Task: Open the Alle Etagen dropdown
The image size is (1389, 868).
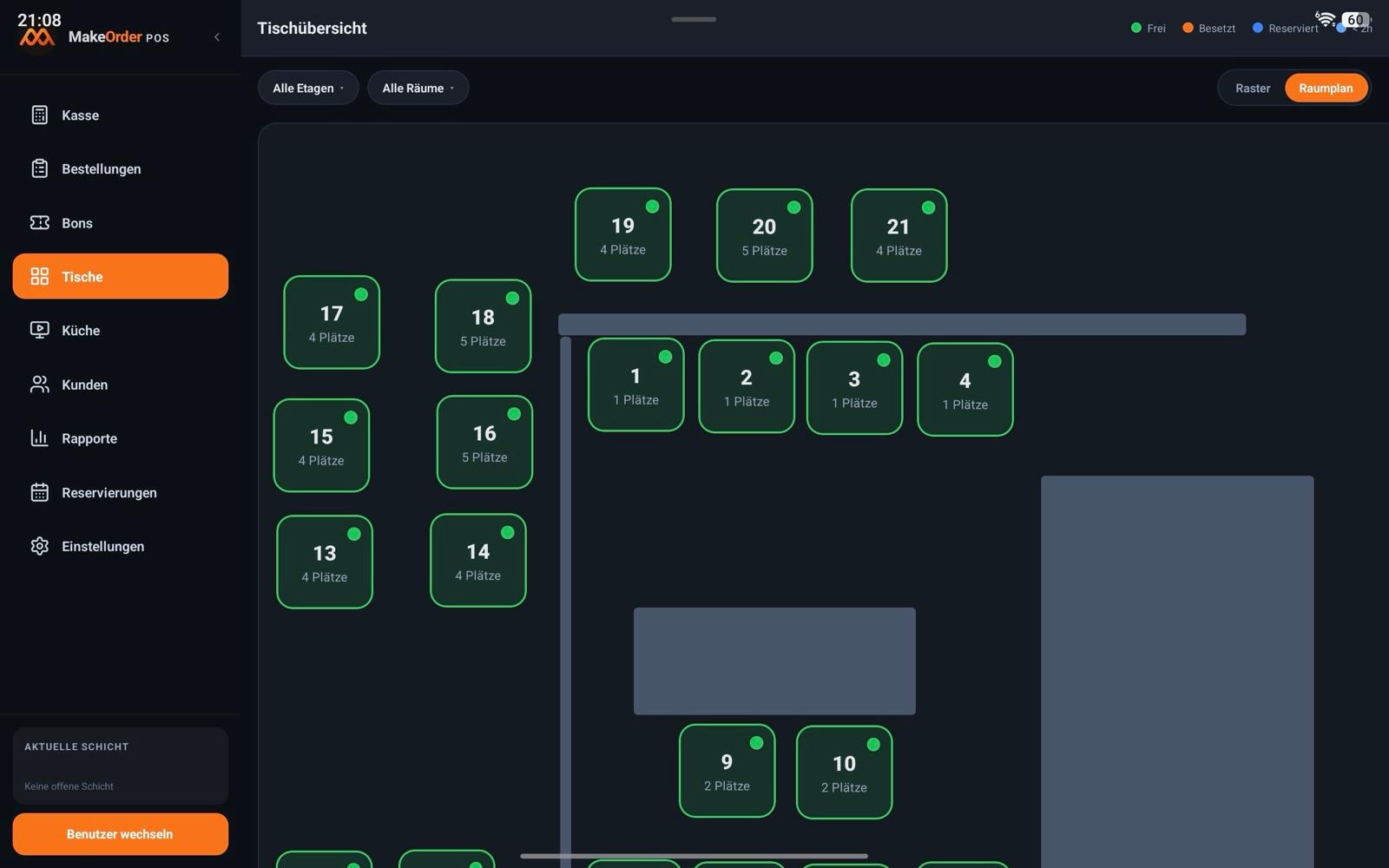Action: 308,88
